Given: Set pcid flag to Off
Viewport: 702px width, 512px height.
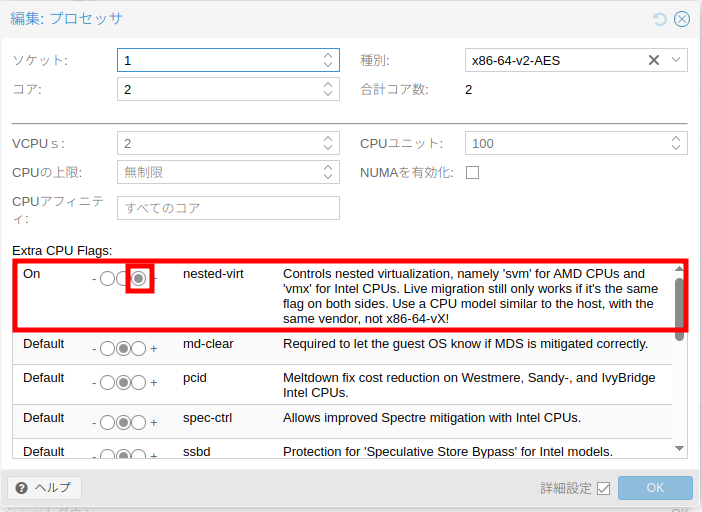Looking at the screenshot, I should pos(107,383).
